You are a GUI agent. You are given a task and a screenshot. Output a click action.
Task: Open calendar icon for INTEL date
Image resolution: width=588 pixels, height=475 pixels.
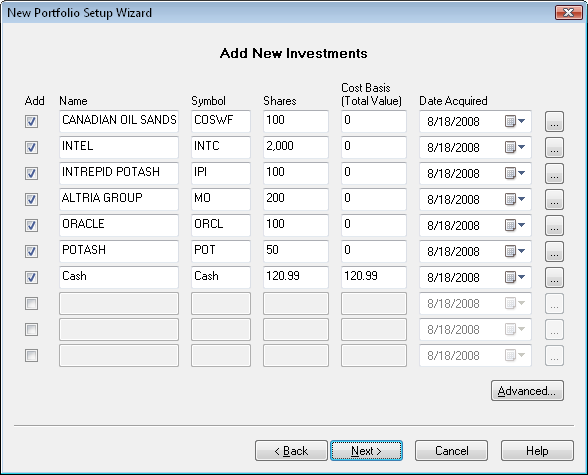coord(510,147)
